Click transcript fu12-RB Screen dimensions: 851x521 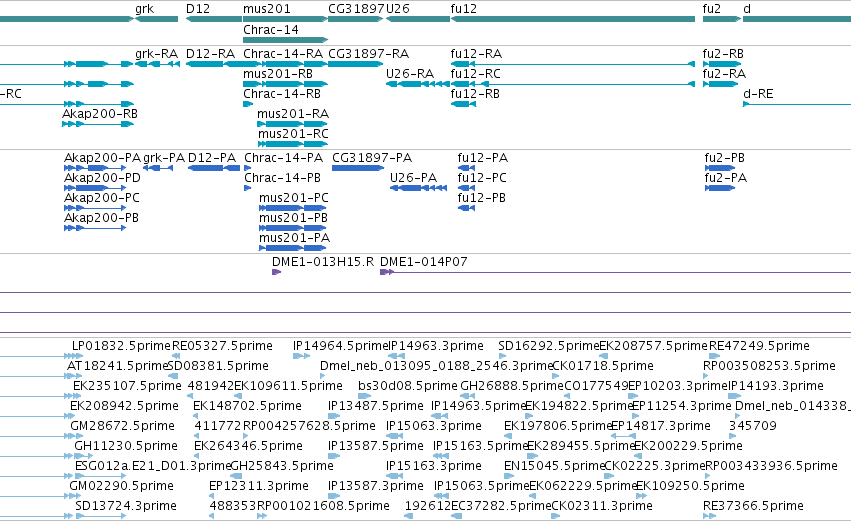point(475,94)
